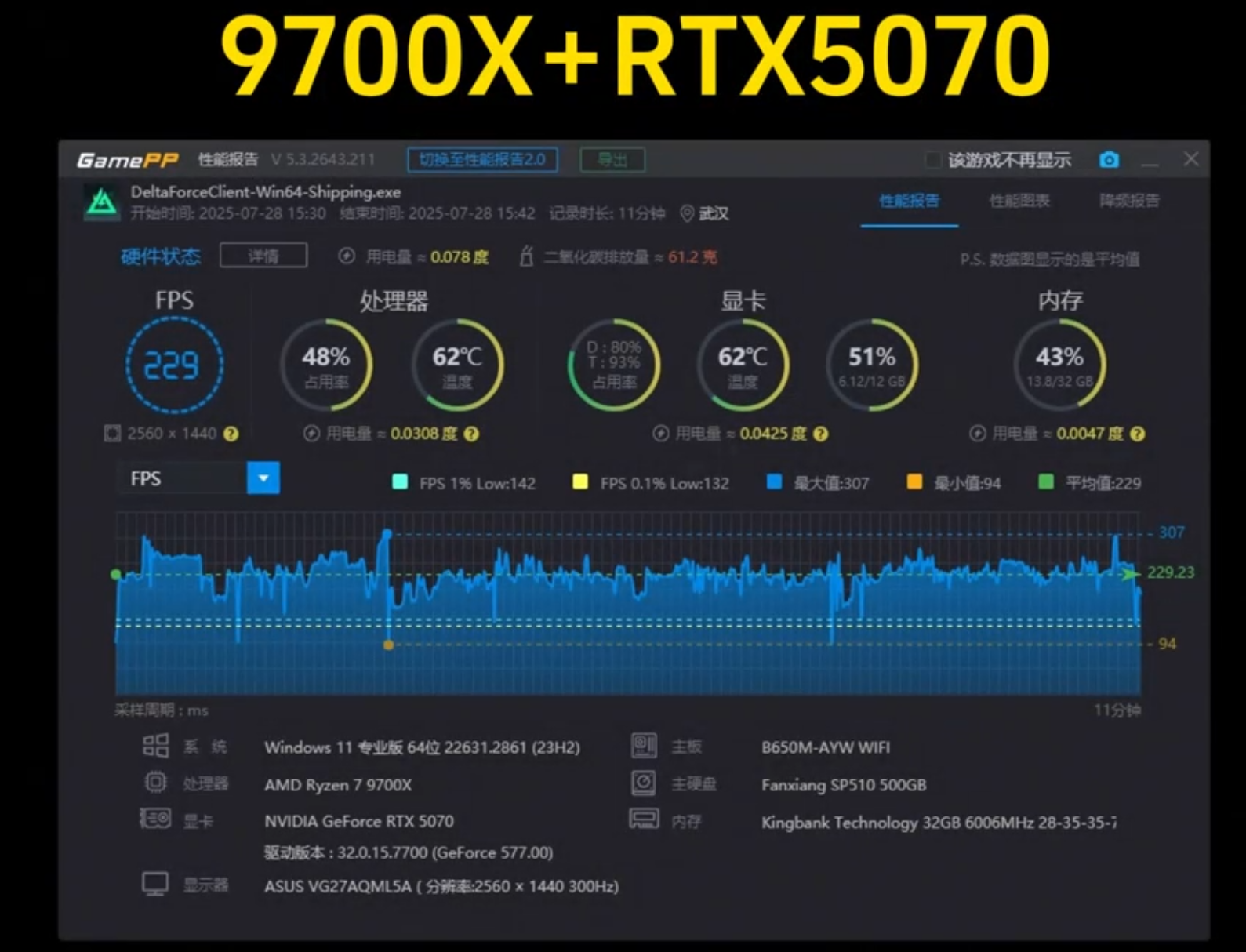The height and width of the screenshot is (952, 1246).
Task: Click the 307 max label on chart
Action: [x=1172, y=532]
